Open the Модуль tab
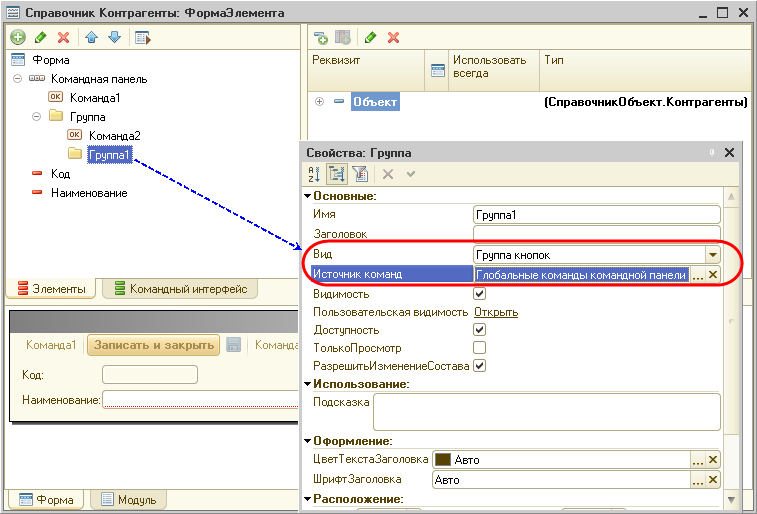 [x=128, y=500]
